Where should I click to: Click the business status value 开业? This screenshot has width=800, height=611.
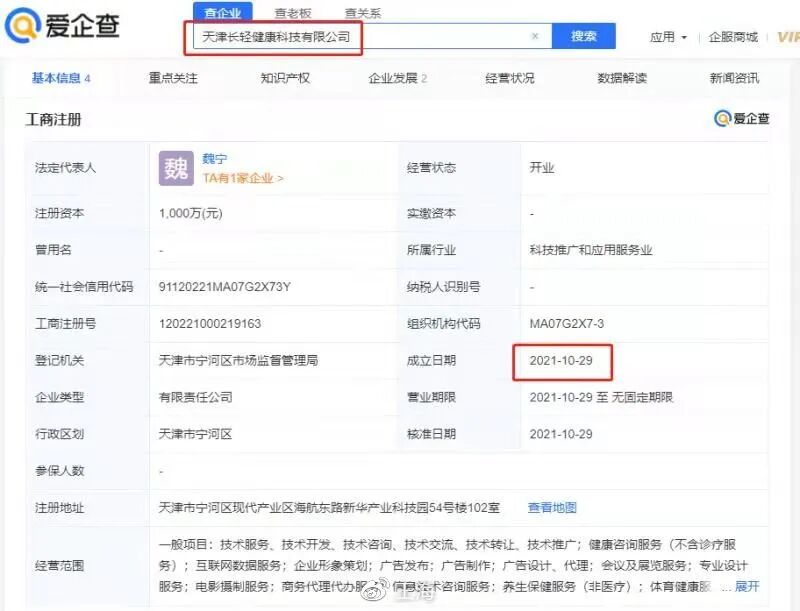click(542, 168)
